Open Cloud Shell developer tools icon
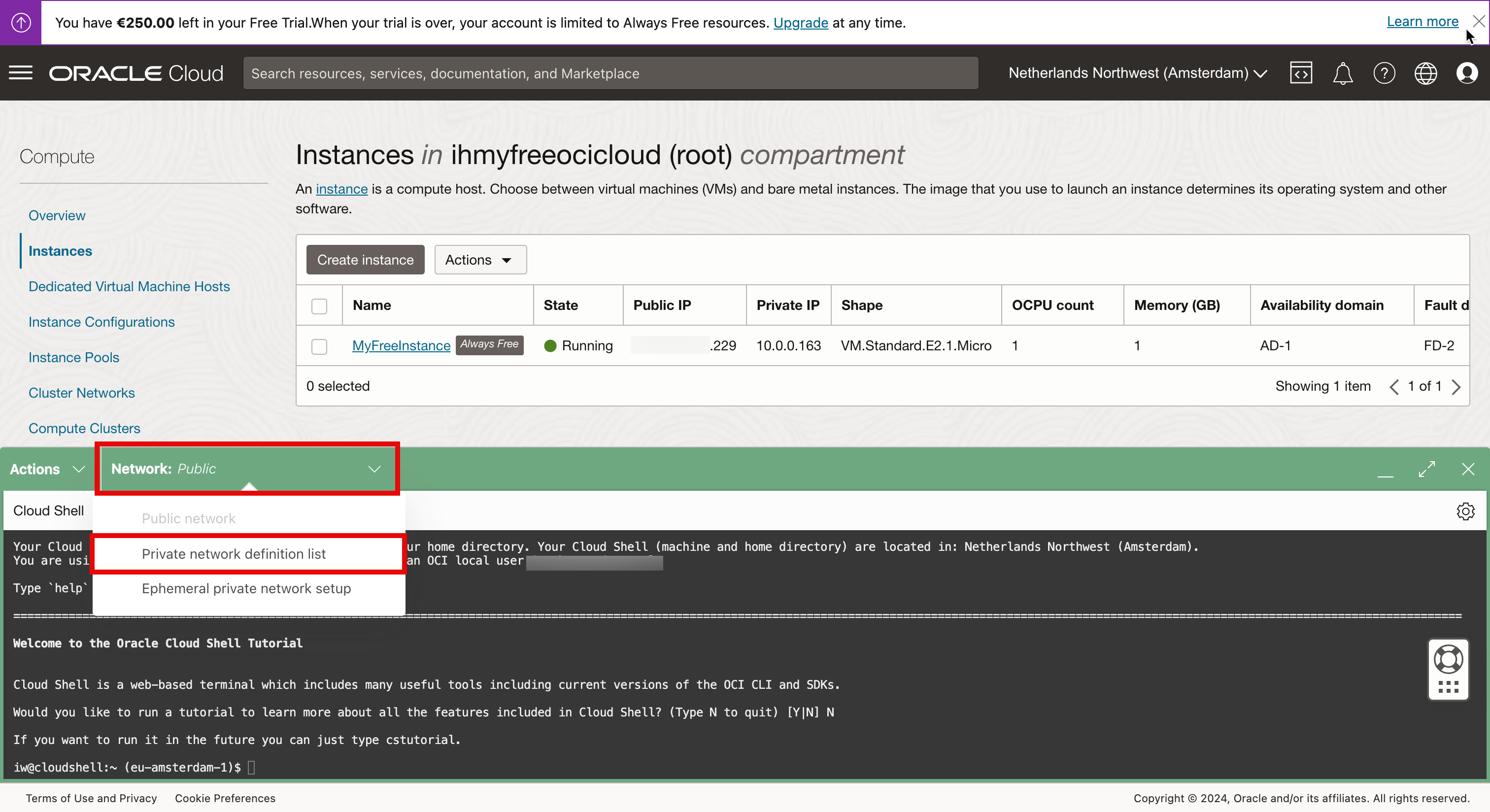1490x812 pixels. point(1300,73)
